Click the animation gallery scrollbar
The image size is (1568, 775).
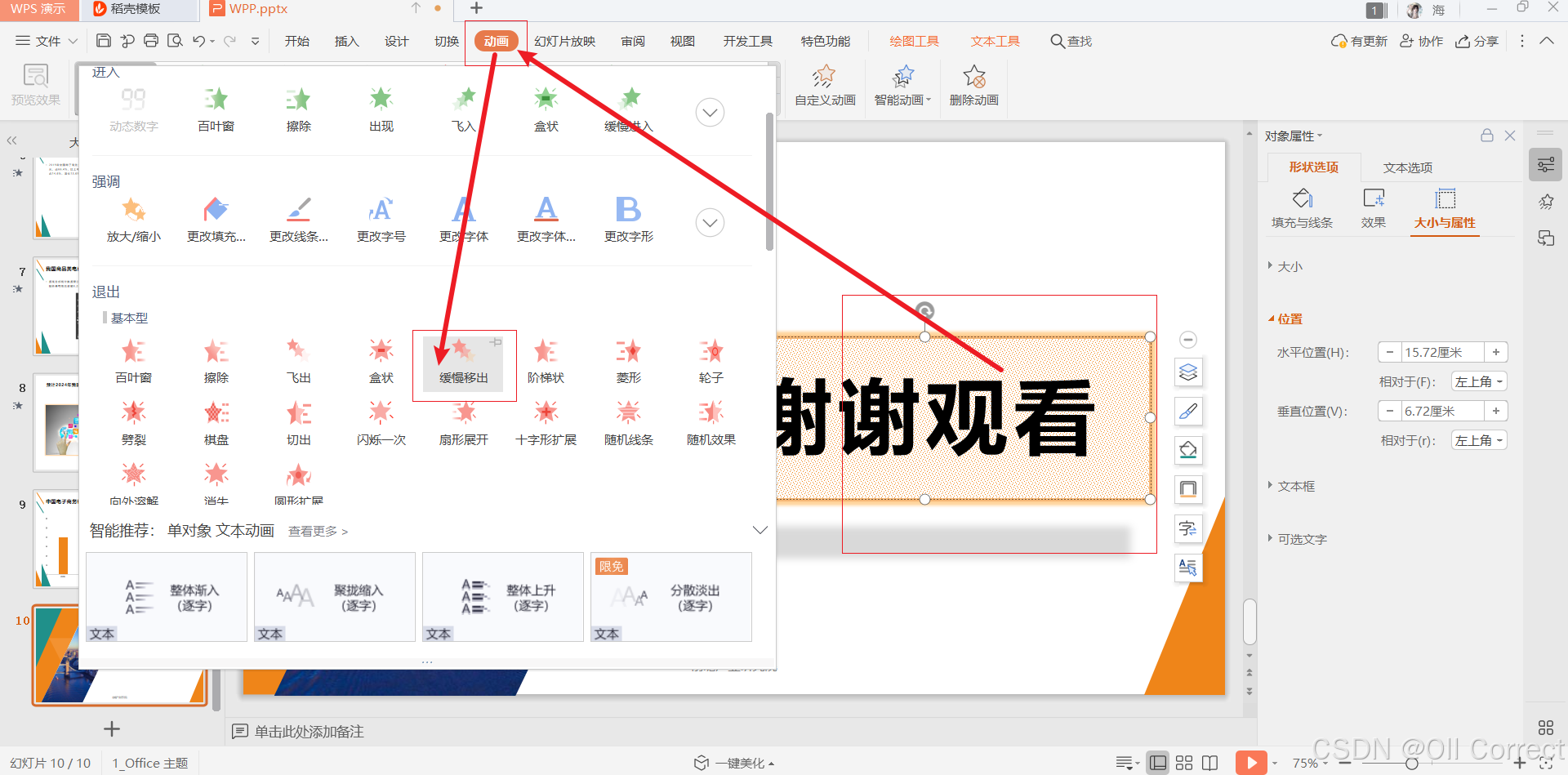tap(769, 181)
